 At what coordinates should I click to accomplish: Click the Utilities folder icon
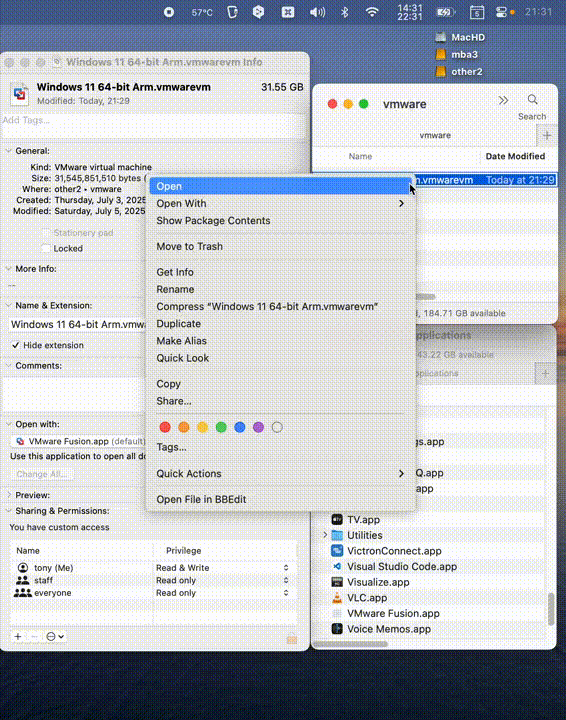click(x=337, y=535)
